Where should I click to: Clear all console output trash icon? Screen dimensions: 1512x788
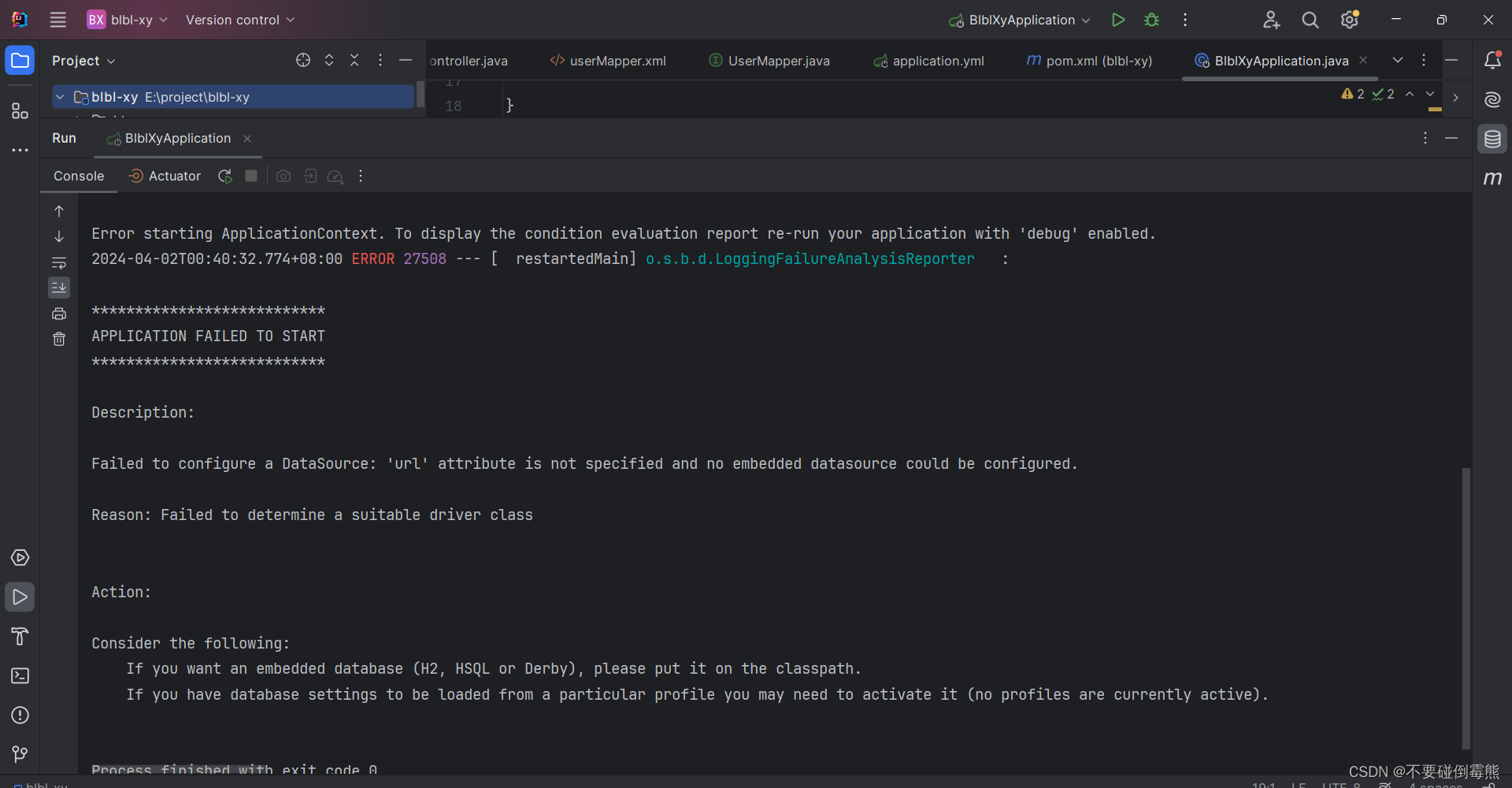pyautogui.click(x=59, y=339)
